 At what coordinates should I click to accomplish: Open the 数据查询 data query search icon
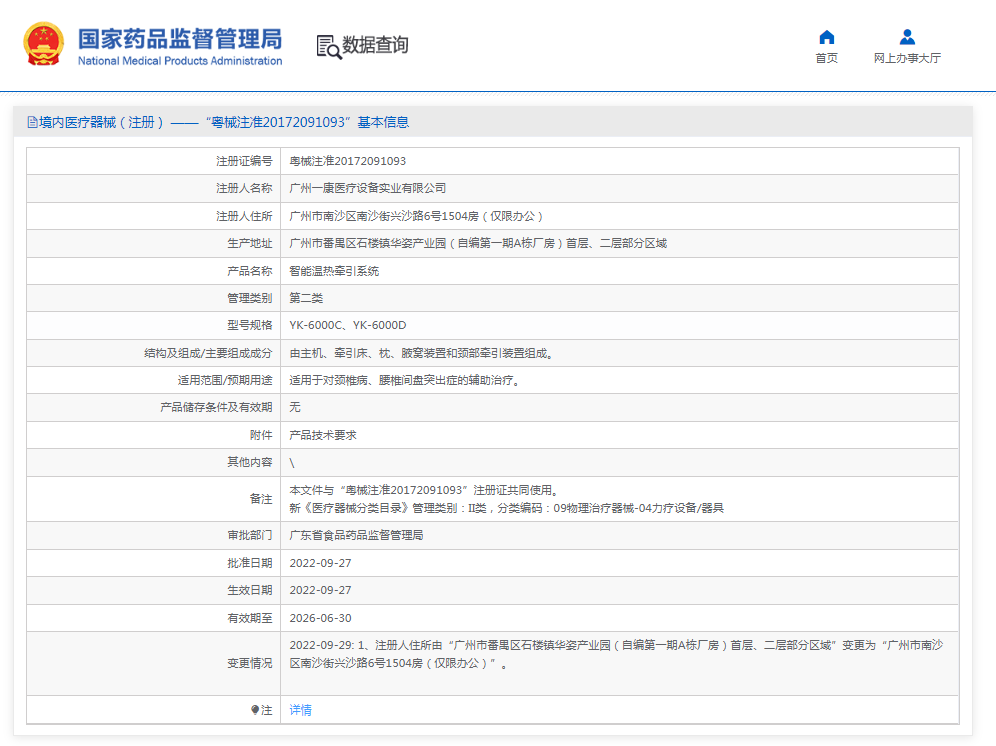click(327, 45)
